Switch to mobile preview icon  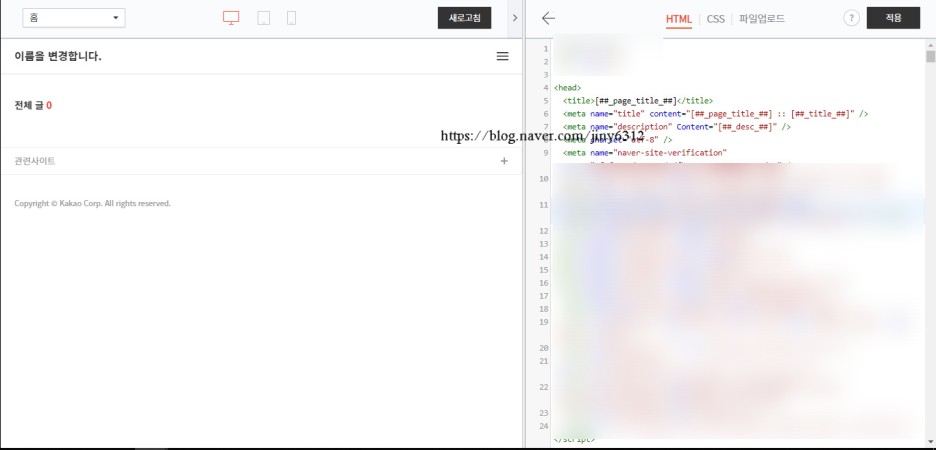click(x=291, y=19)
